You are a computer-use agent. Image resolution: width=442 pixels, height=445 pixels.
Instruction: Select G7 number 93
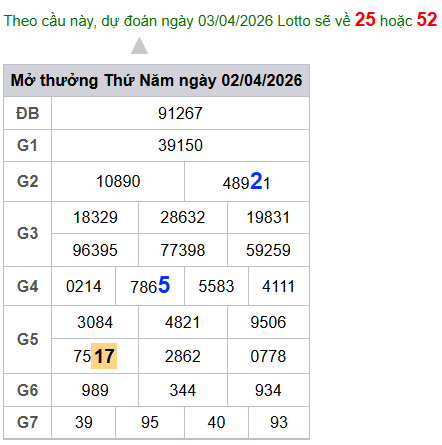pos(279,422)
